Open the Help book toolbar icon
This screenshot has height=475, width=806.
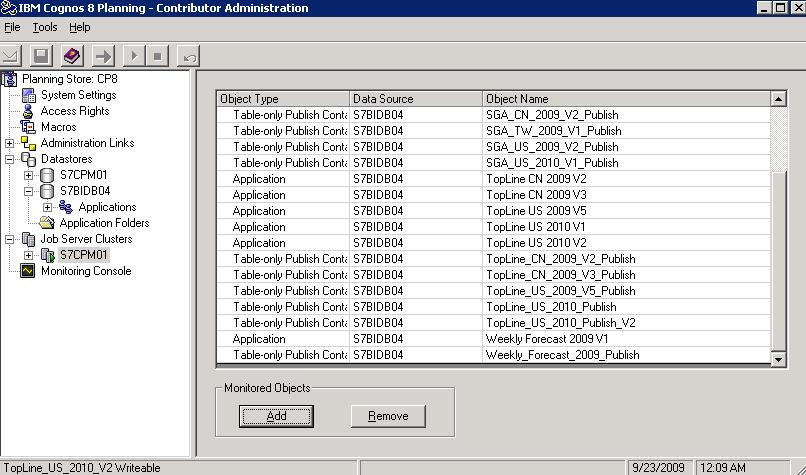(x=72, y=56)
